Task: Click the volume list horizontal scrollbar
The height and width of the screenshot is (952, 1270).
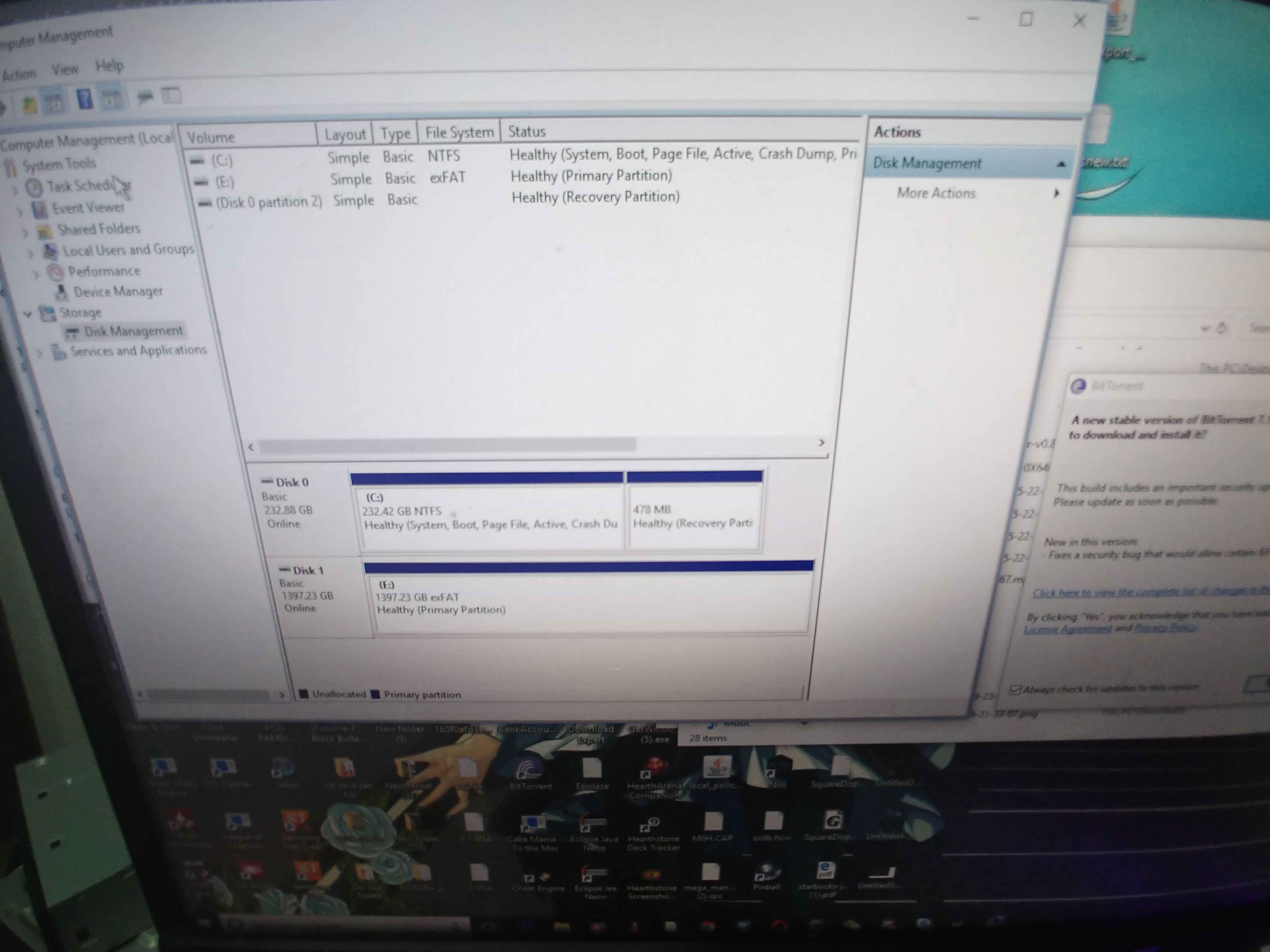Action: pyautogui.click(x=448, y=445)
